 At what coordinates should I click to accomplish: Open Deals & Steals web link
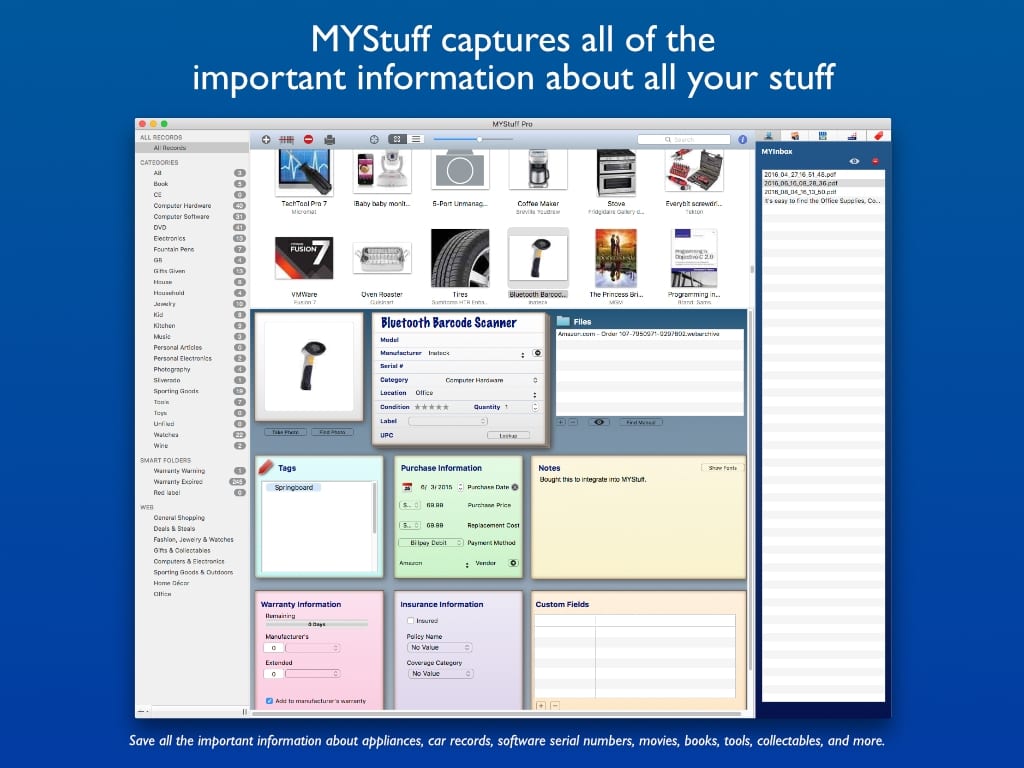click(x=174, y=529)
